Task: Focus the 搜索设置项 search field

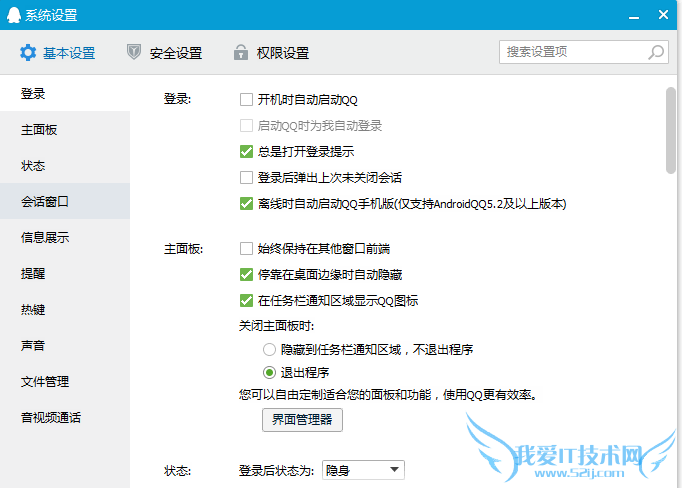Action: point(584,52)
